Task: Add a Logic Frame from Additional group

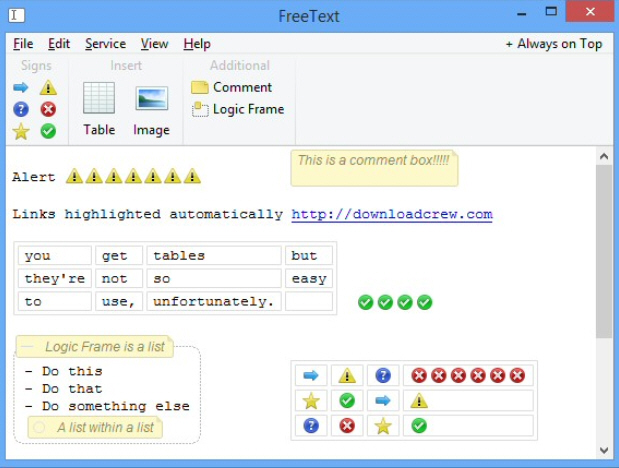Action: (x=238, y=109)
